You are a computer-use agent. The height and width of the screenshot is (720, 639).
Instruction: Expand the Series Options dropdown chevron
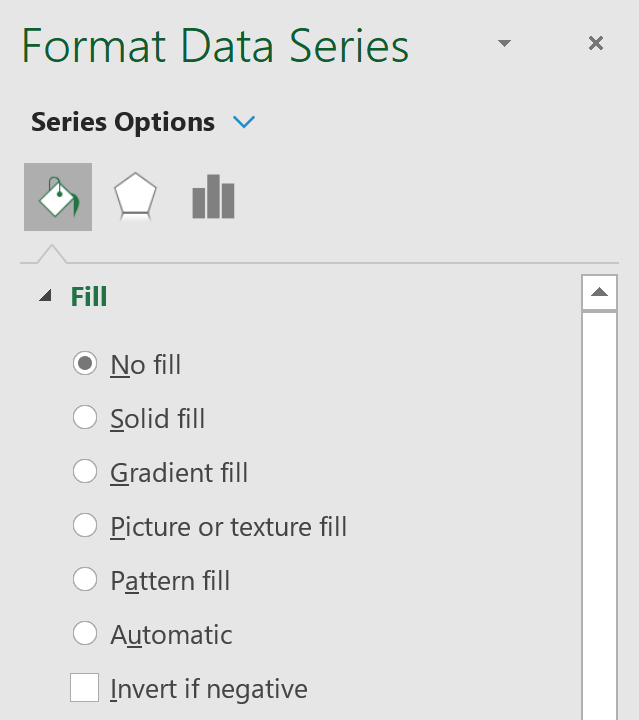(243, 122)
